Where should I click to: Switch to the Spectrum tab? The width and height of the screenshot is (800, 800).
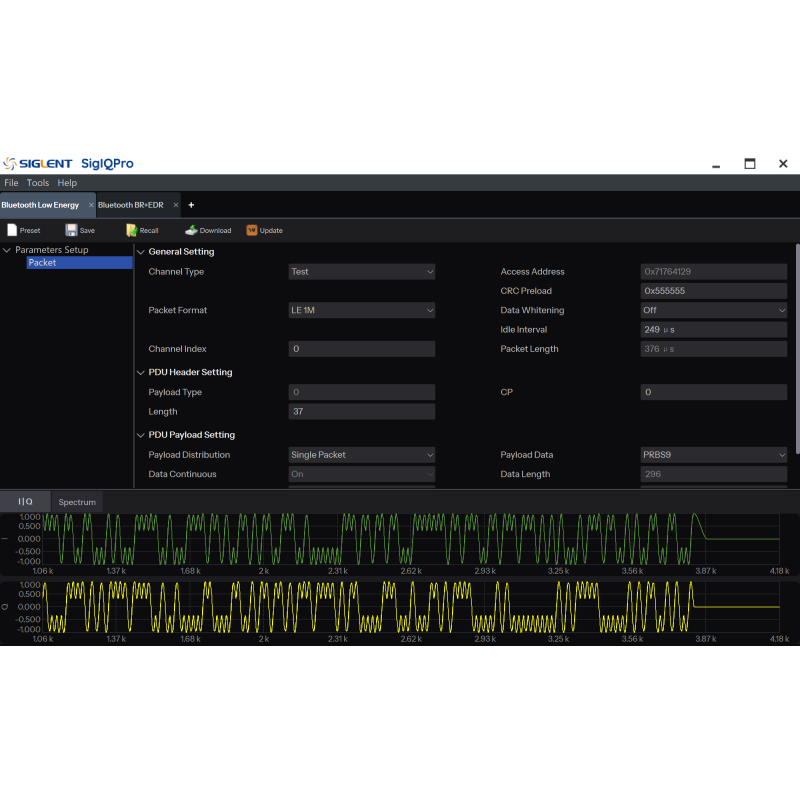(77, 502)
